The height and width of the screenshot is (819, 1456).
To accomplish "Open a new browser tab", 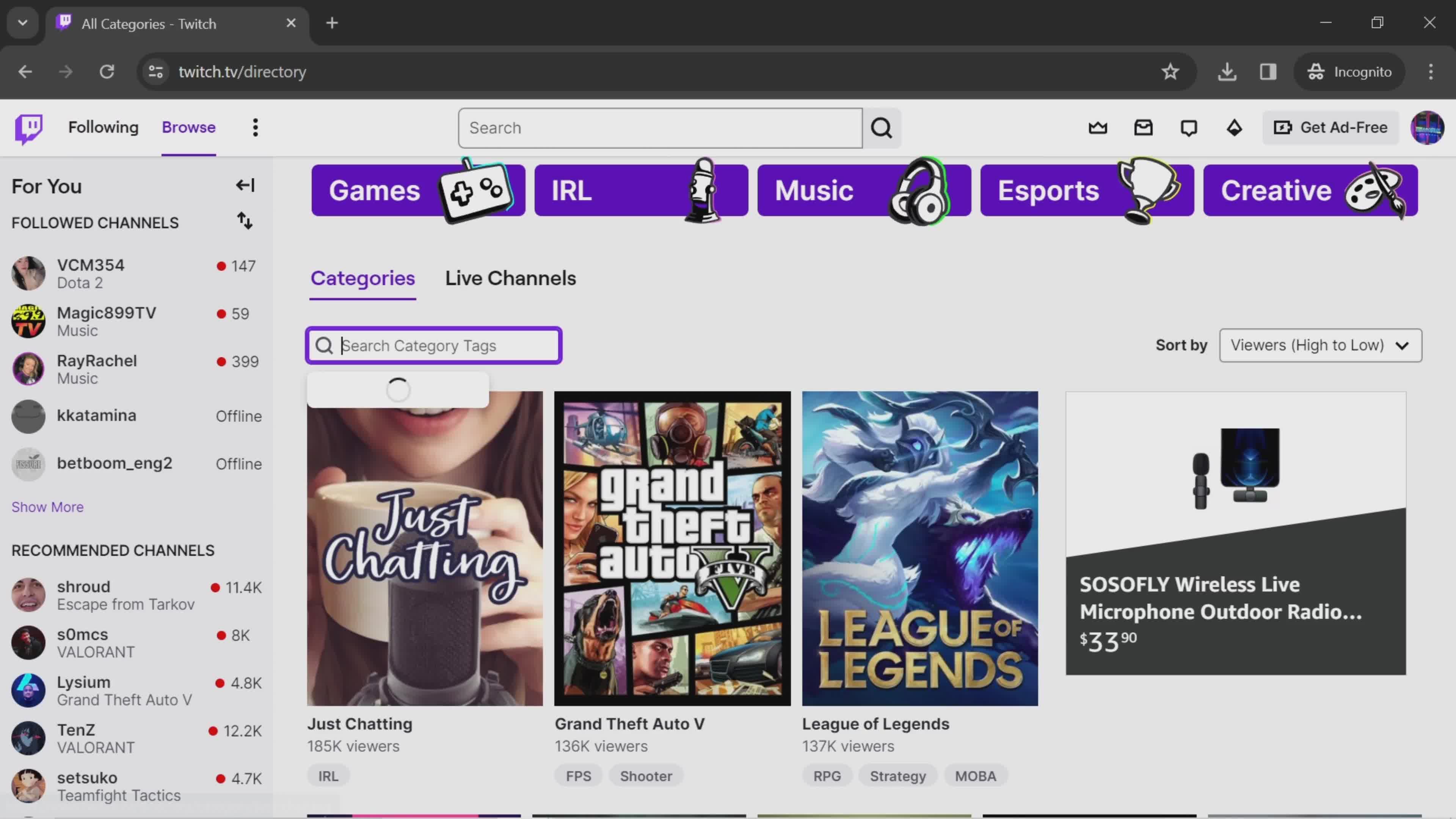I will pos(333,23).
